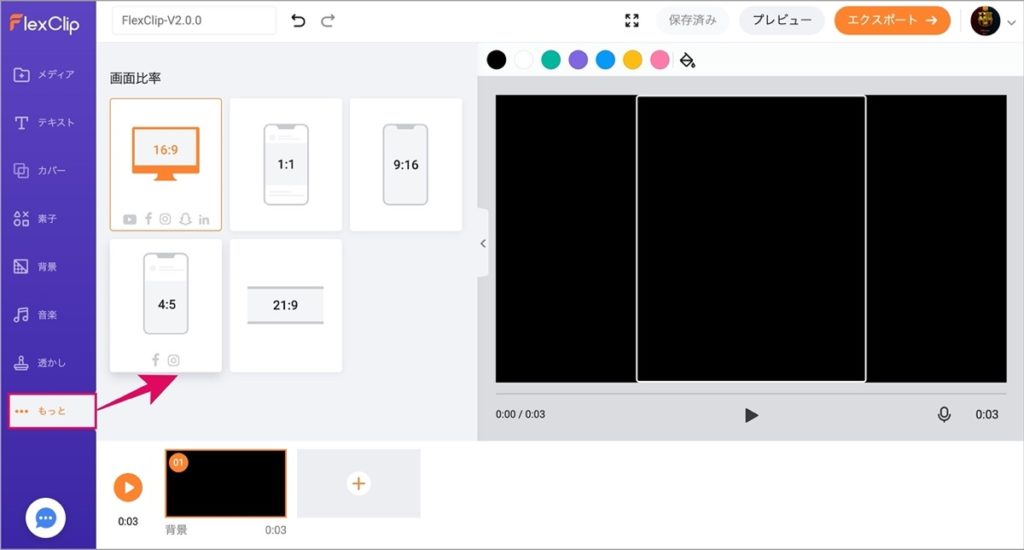Undo the last action
Image resolution: width=1024 pixels, height=550 pixels.
(298, 21)
